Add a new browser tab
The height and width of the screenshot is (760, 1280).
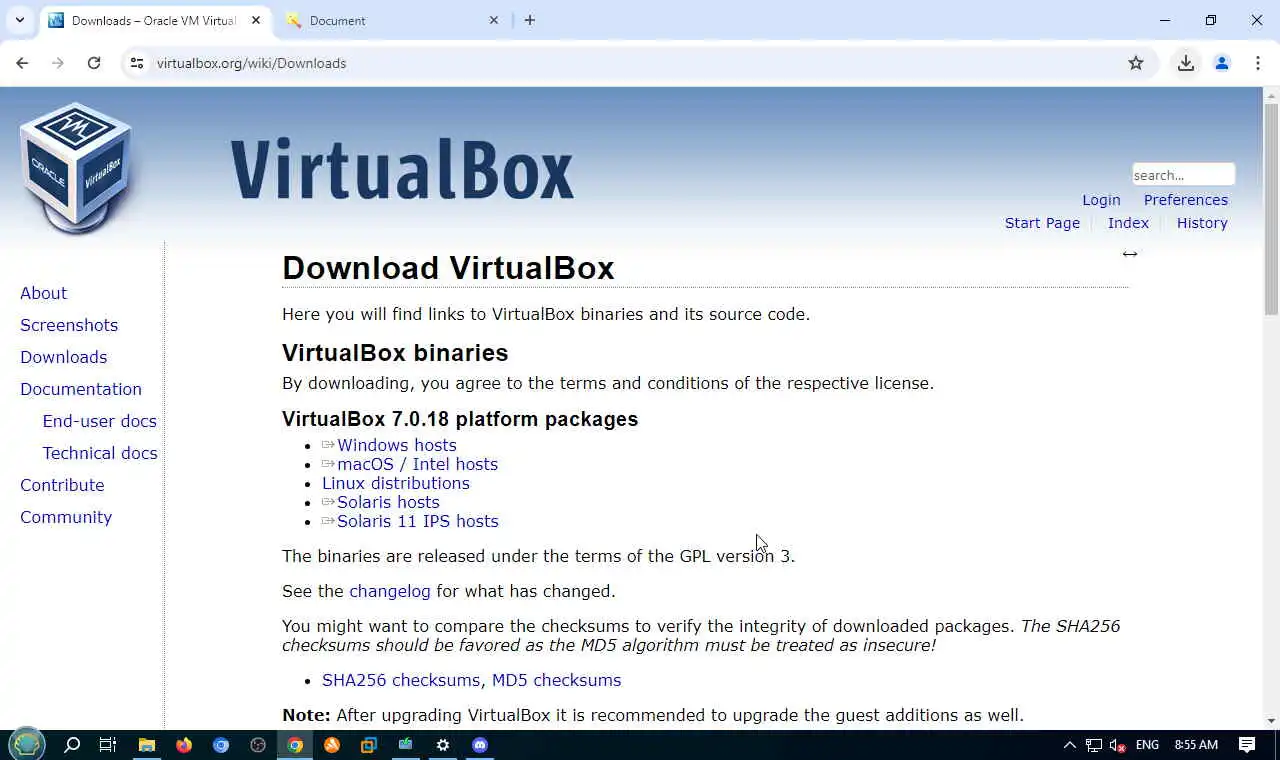pyautogui.click(x=530, y=20)
